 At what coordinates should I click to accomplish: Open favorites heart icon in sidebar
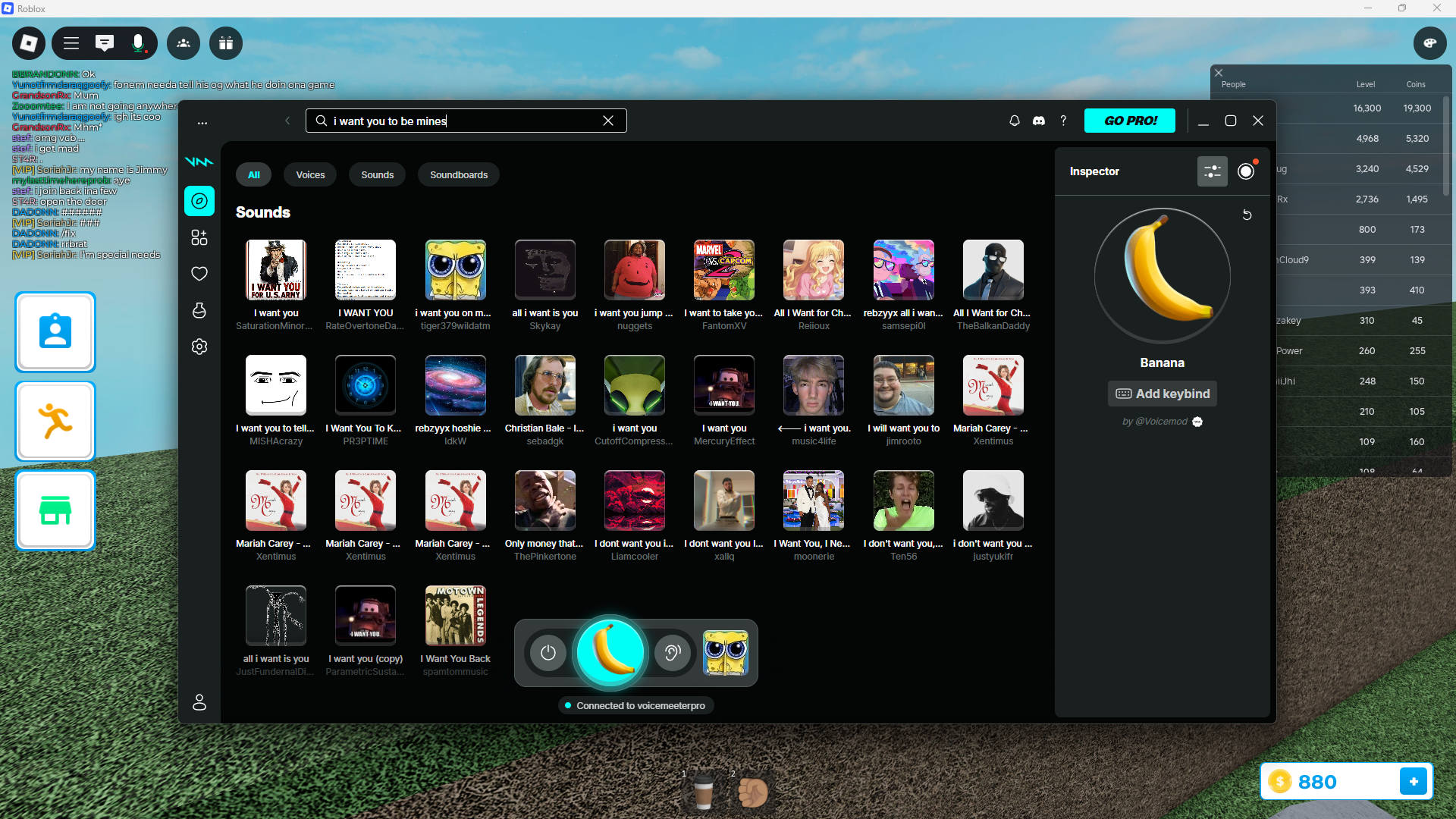coord(199,274)
